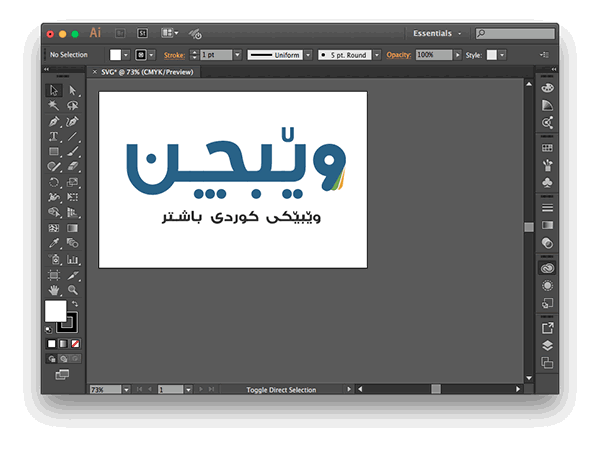Click the Style swatch in control bar

(x=492, y=55)
